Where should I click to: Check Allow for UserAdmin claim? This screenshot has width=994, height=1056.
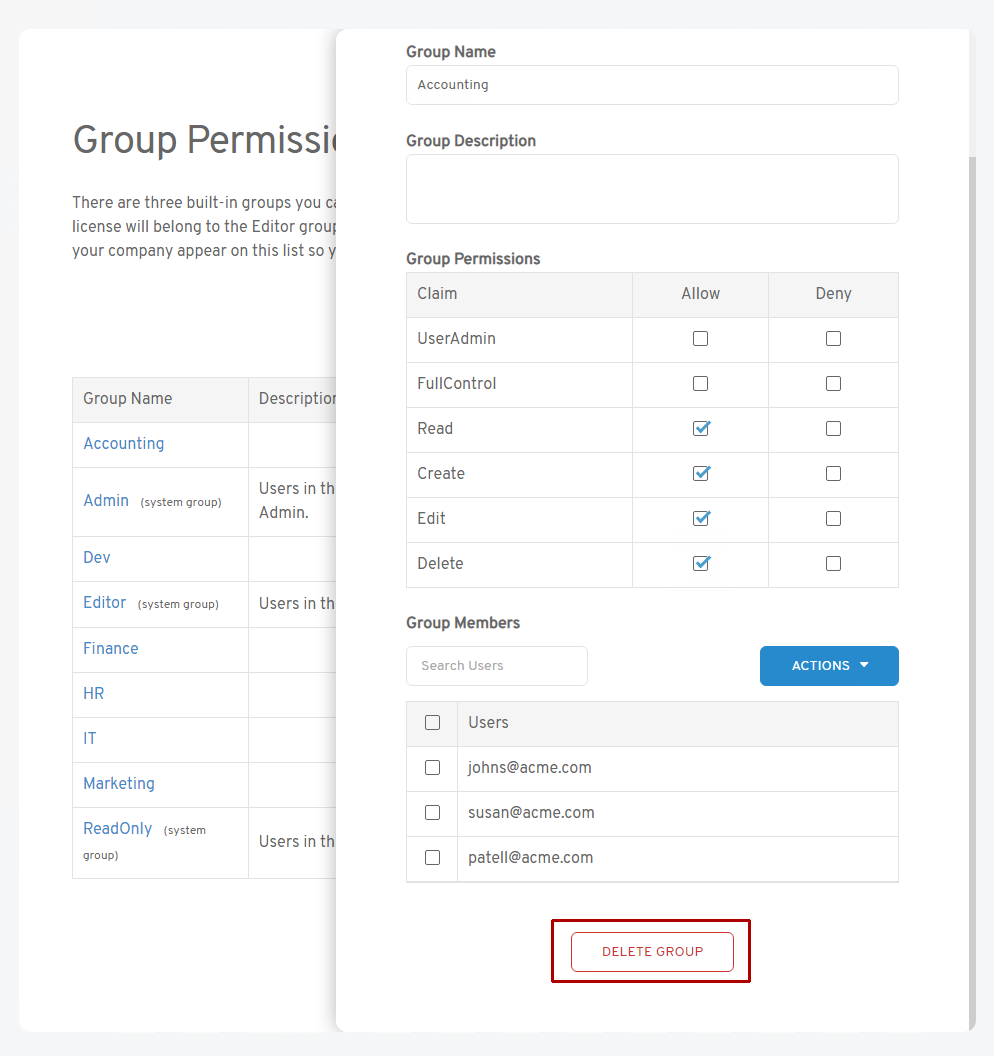click(x=700, y=339)
